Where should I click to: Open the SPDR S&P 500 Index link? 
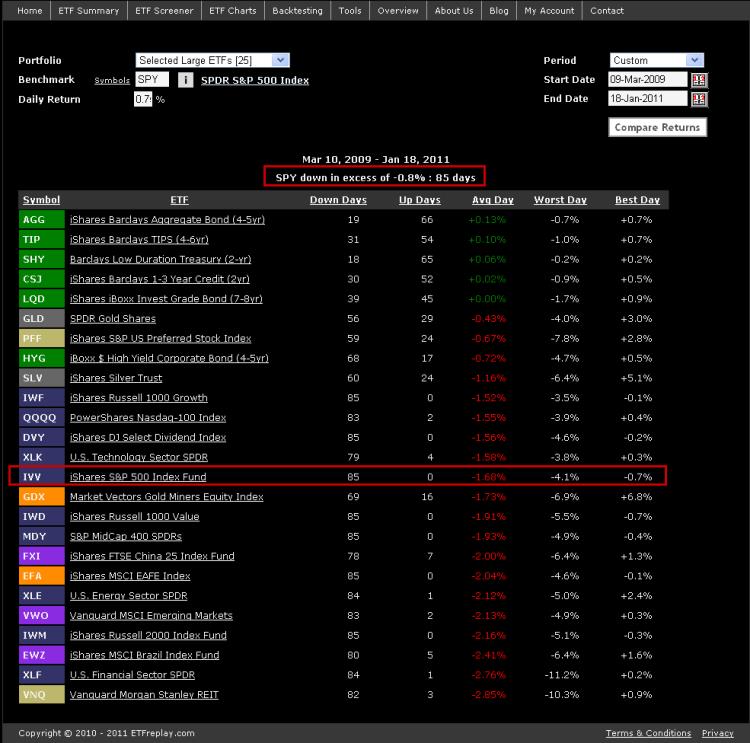pos(255,80)
